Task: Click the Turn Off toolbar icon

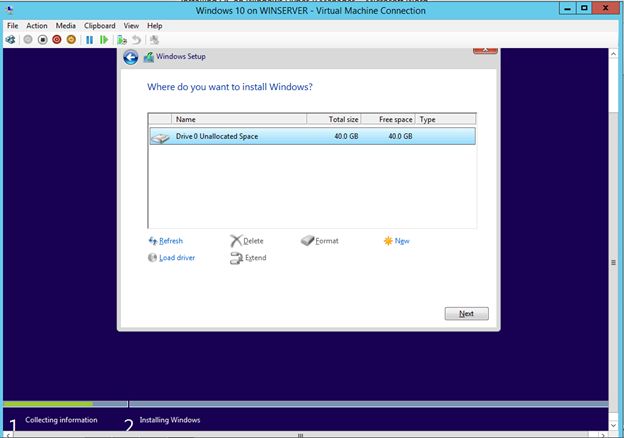Action: 43,39
